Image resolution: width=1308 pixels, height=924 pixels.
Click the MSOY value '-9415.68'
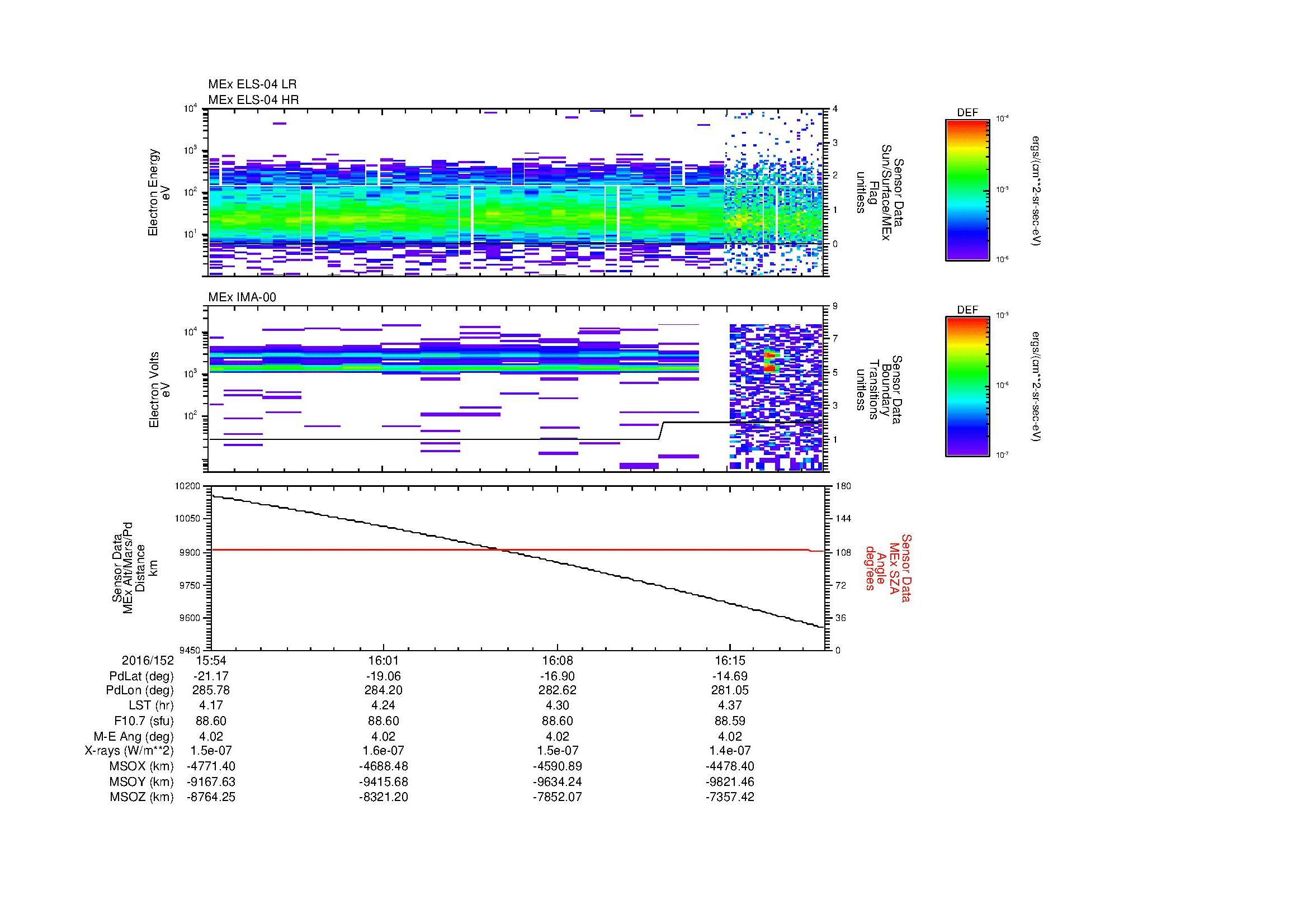click(384, 781)
